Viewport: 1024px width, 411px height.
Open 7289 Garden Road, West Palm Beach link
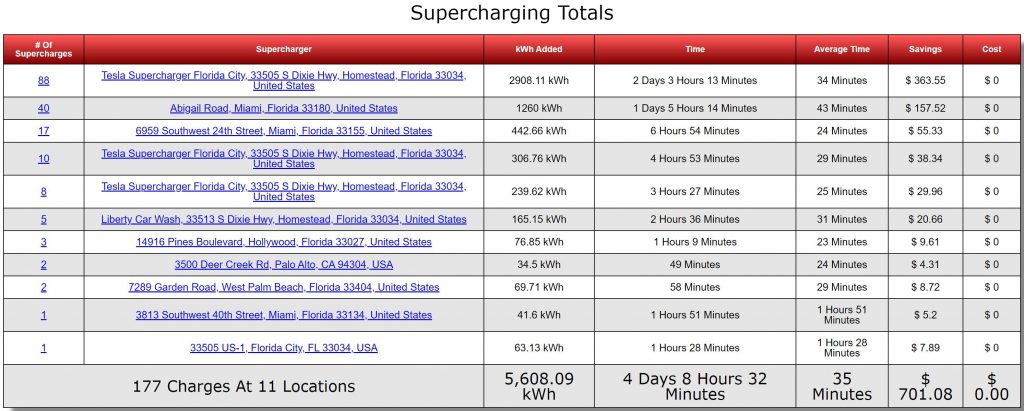(283, 288)
